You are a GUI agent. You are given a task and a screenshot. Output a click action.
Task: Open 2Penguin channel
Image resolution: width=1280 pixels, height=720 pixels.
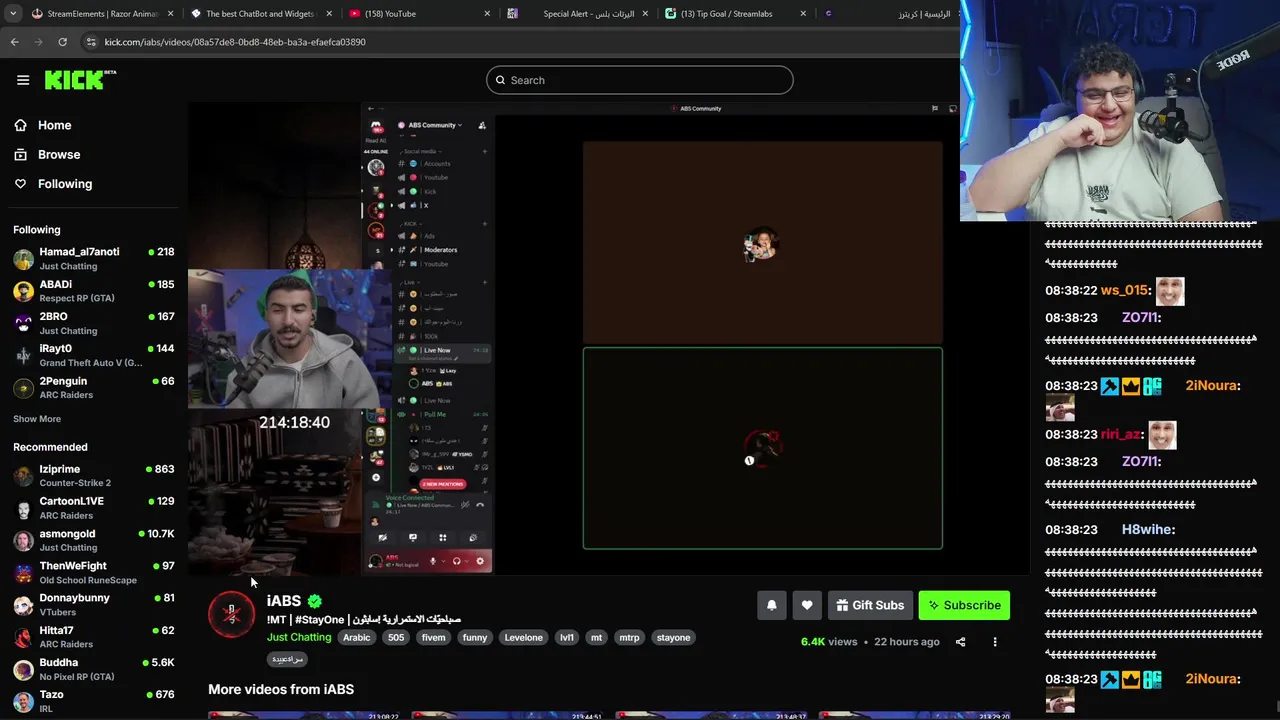point(94,387)
